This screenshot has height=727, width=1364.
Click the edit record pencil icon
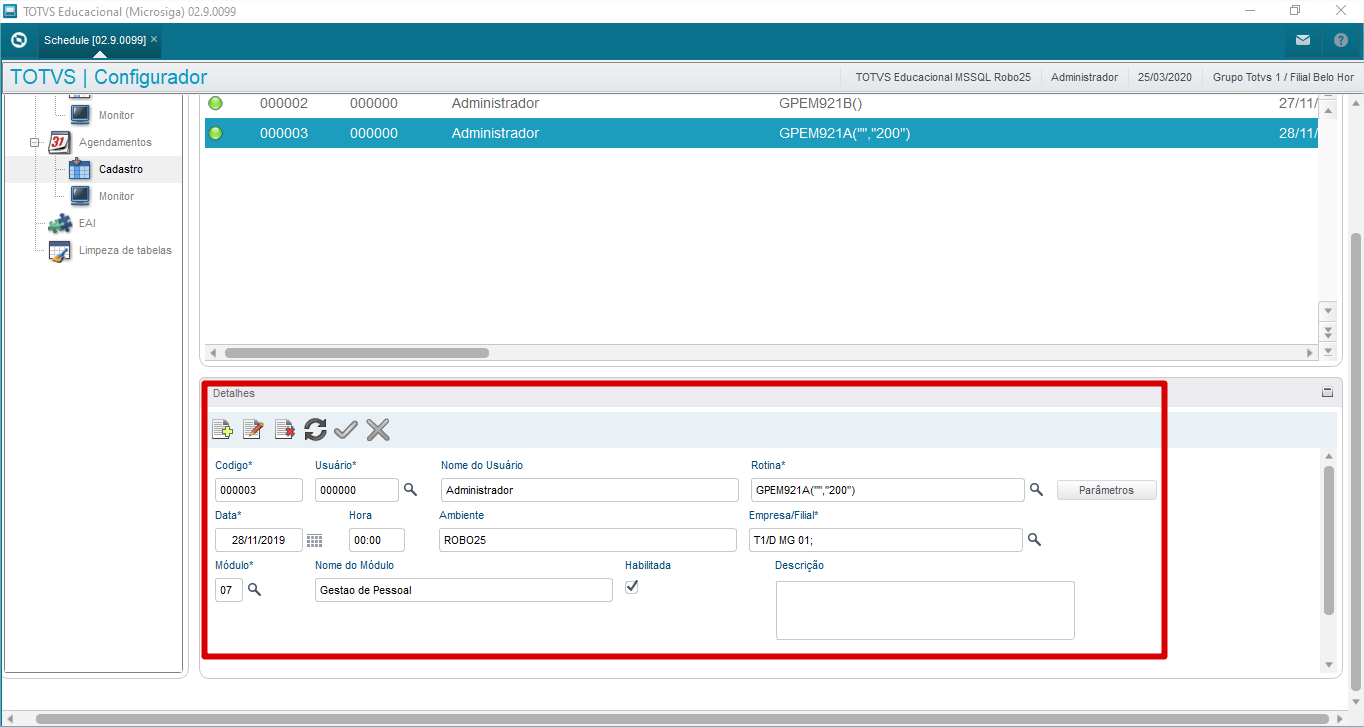coord(253,430)
